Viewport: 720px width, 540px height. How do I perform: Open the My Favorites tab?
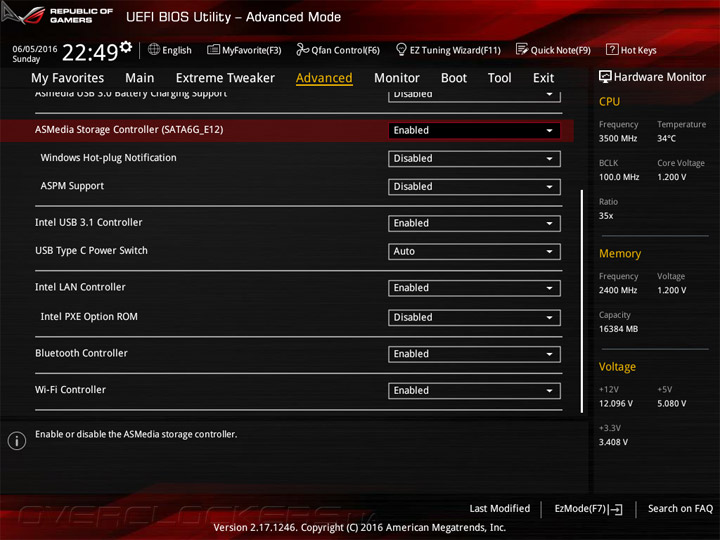pyautogui.click(x=68, y=78)
